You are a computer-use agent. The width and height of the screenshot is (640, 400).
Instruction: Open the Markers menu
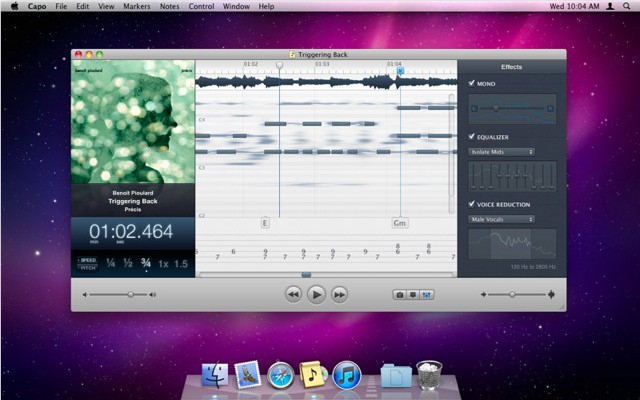[137, 6]
